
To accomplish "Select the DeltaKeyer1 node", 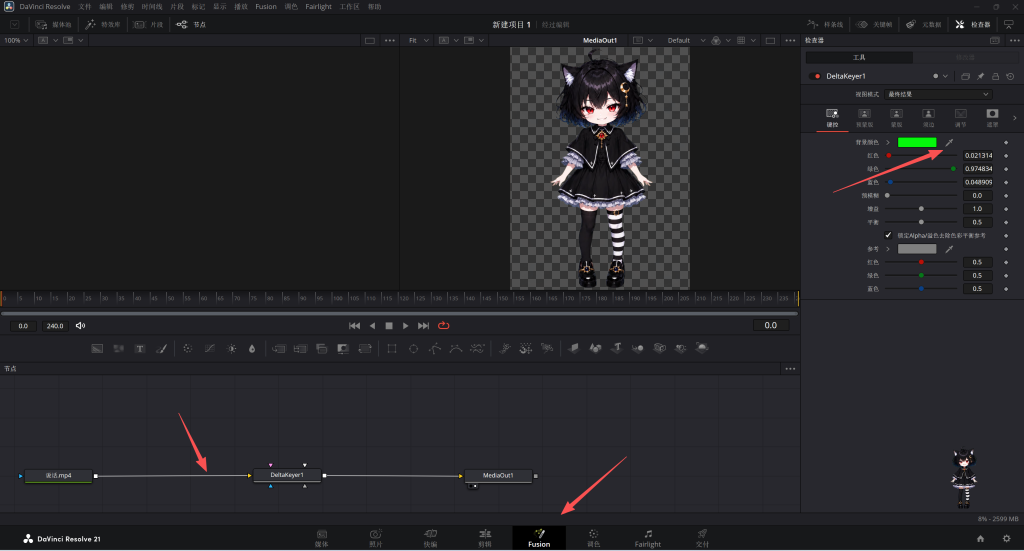I will pos(287,475).
